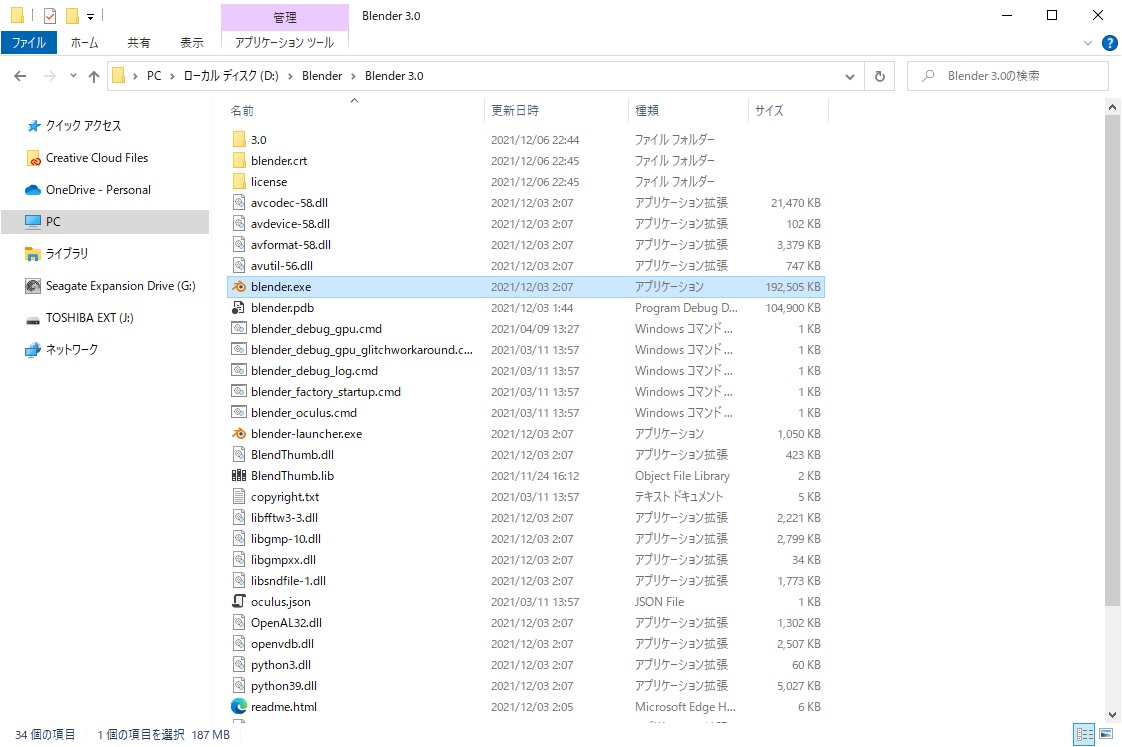1122x747 pixels.
Task: Select PC in navigation pane
Action: [105, 222]
